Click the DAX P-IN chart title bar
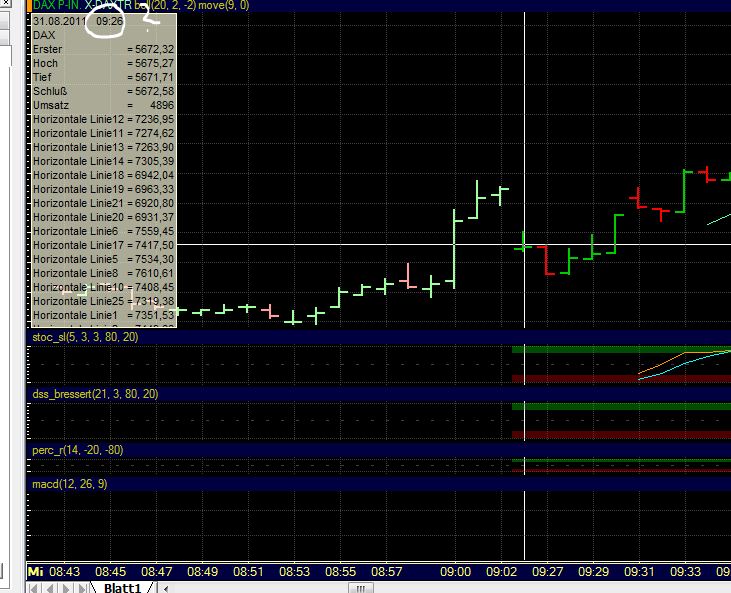The height and width of the screenshot is (593, 731). [379, 6]
